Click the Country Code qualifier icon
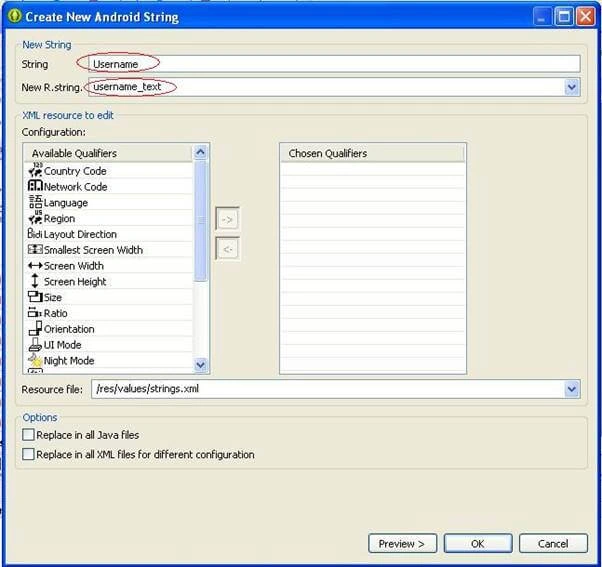Viewport: 602px width, 567px height. (x=35, y=170)
